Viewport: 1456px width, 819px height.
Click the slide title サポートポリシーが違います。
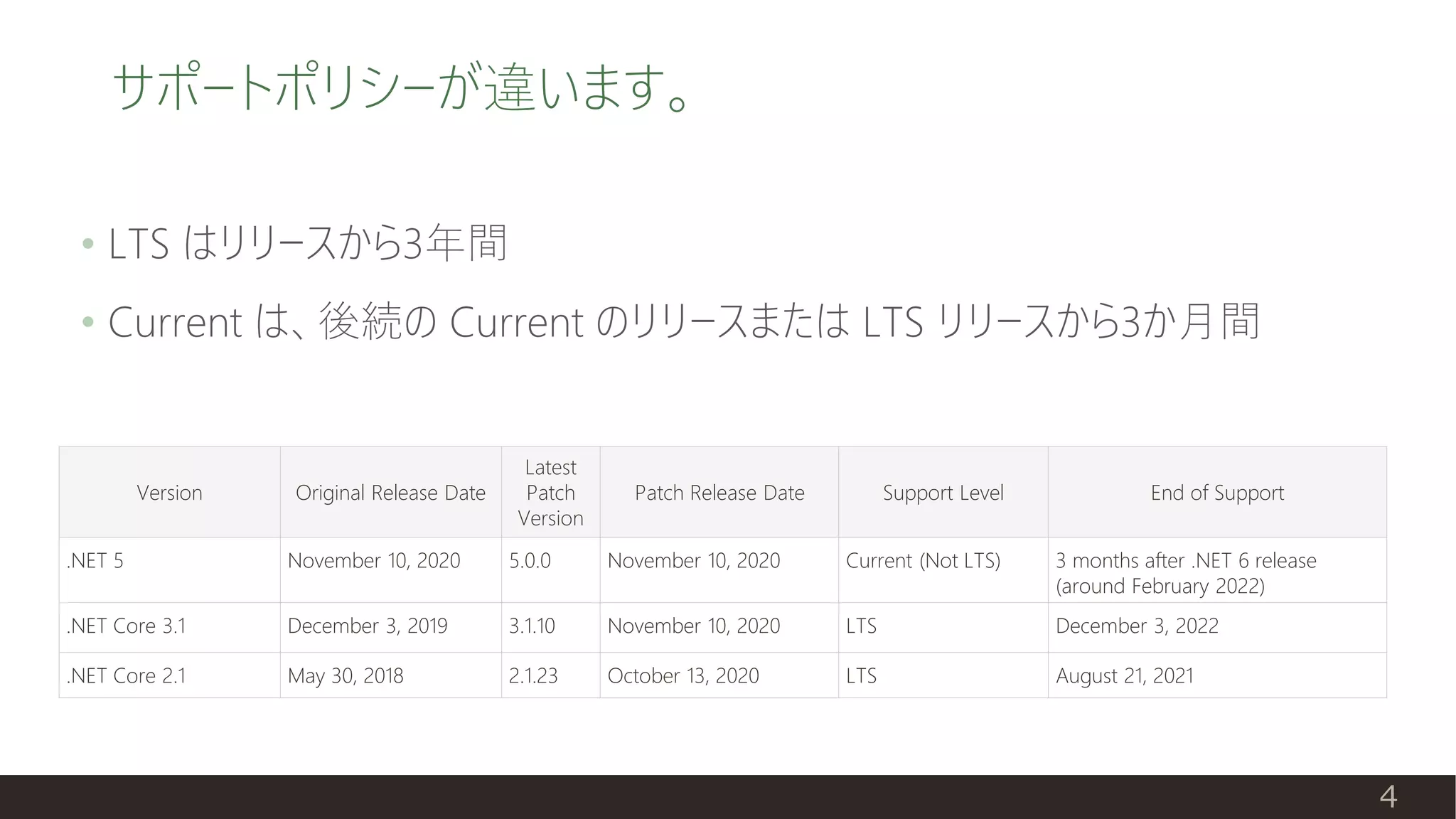pos(400,87)
